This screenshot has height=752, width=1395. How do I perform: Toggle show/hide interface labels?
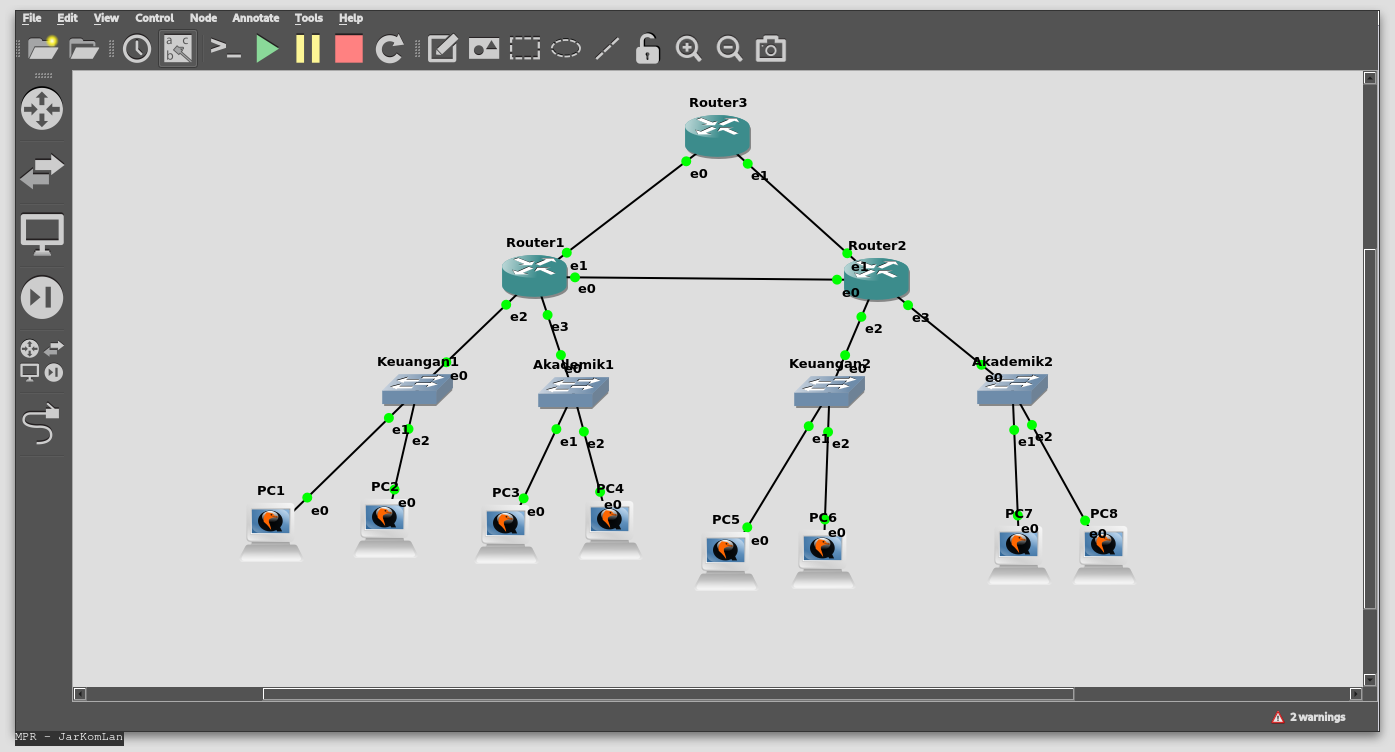click(x=179, y=48)
